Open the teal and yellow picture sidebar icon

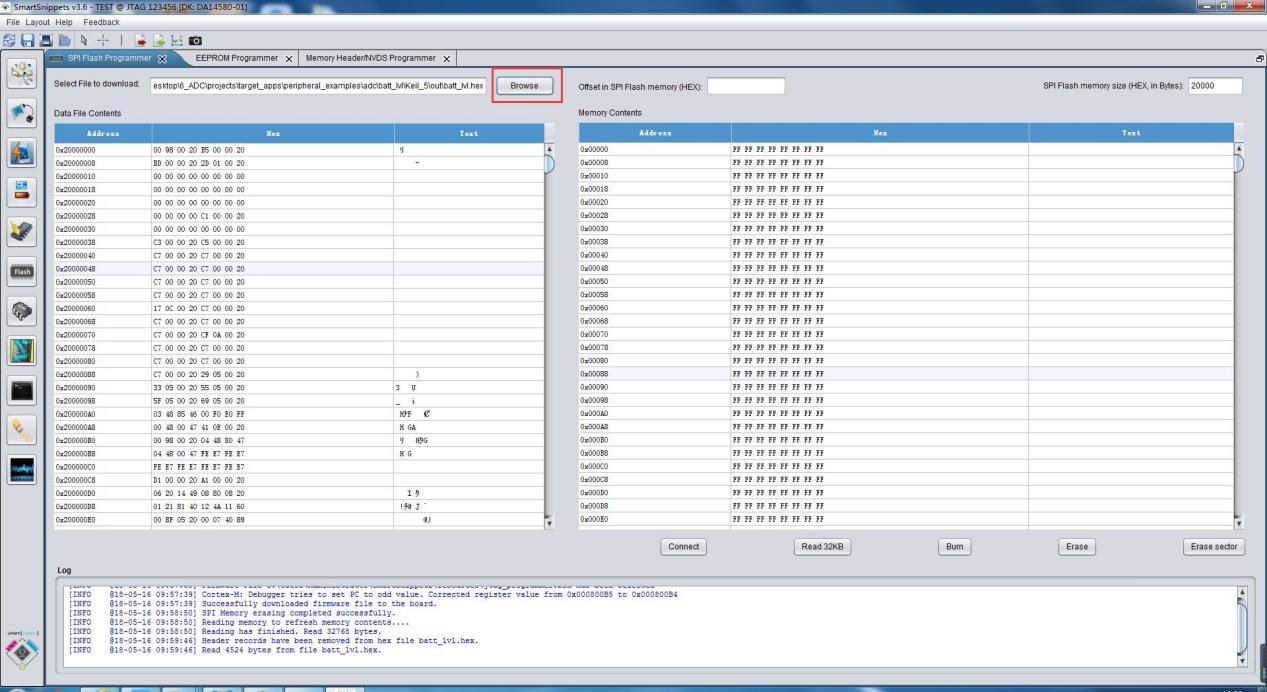[22, 350]
